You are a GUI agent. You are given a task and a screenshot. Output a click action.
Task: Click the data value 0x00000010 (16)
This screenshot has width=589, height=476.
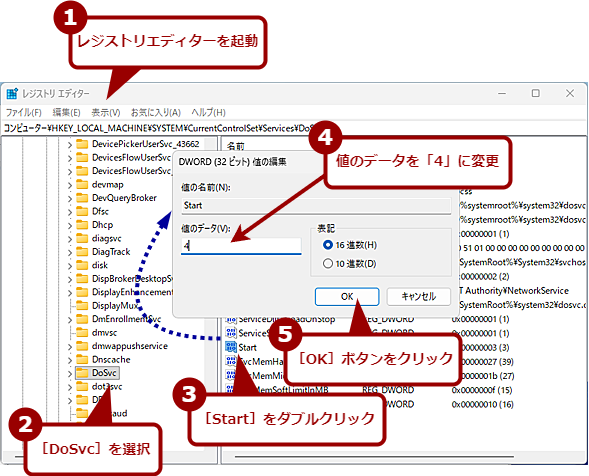(x=483, y=405)
